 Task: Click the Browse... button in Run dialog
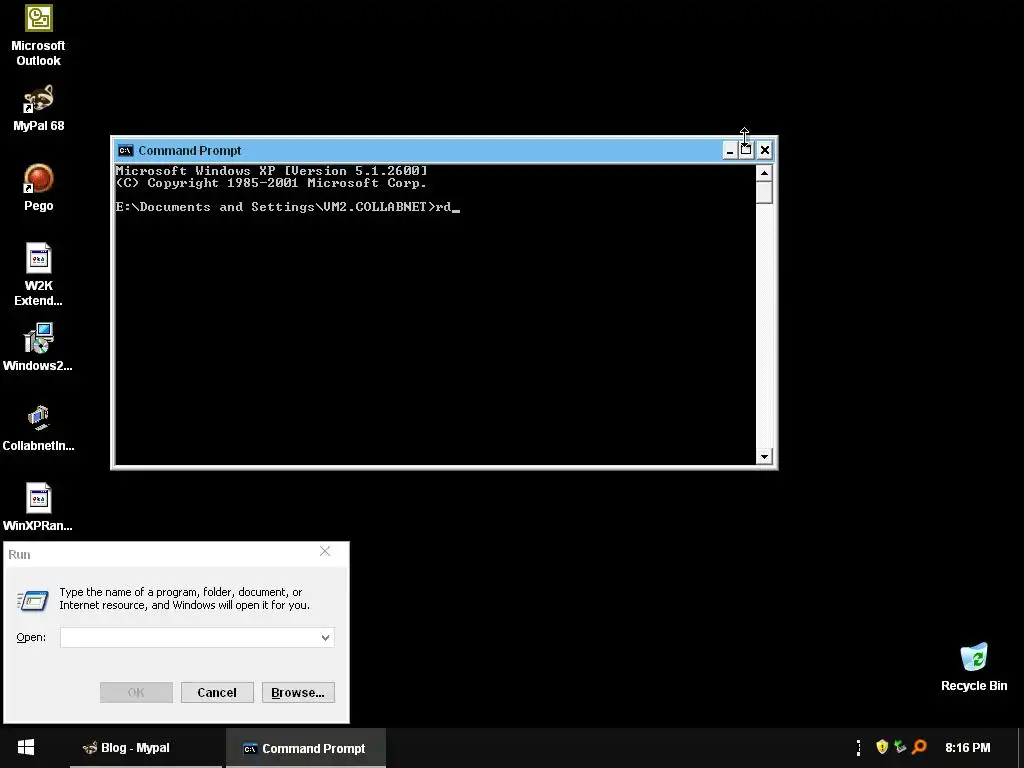(298, 692)
